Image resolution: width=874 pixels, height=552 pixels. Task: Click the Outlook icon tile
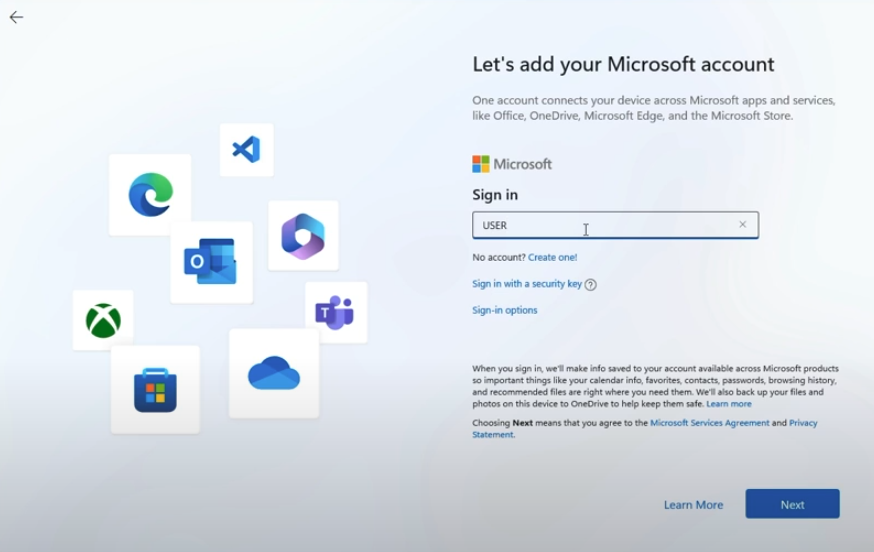(x=211, y=262)
